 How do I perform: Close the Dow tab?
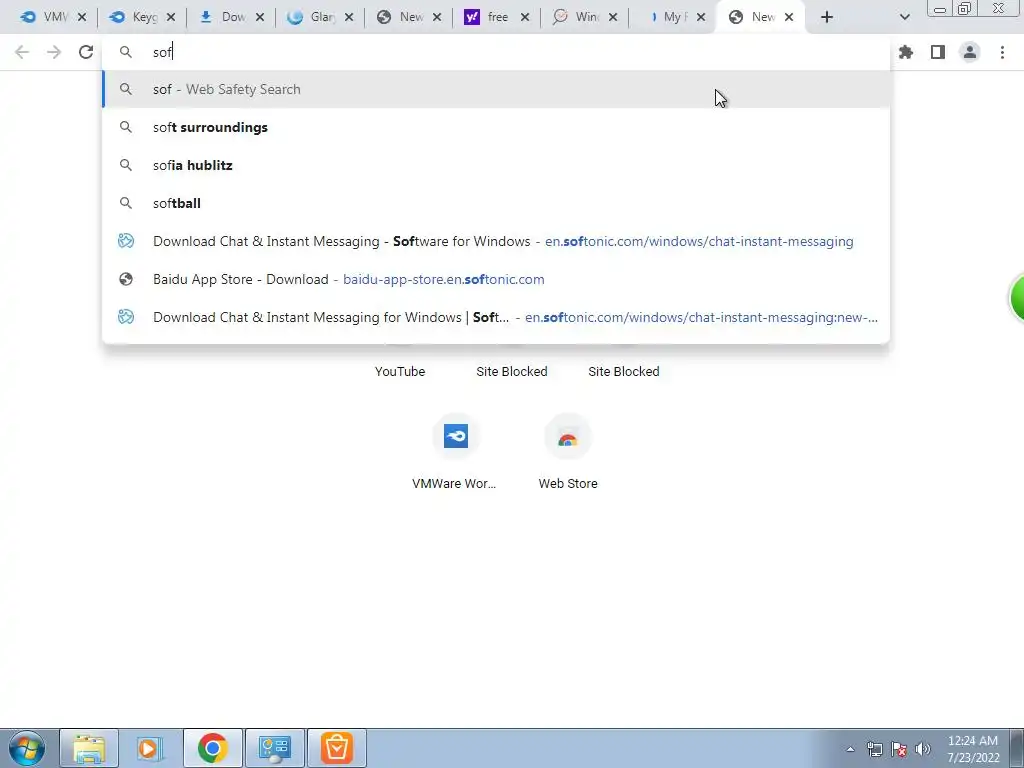point(260,18)
